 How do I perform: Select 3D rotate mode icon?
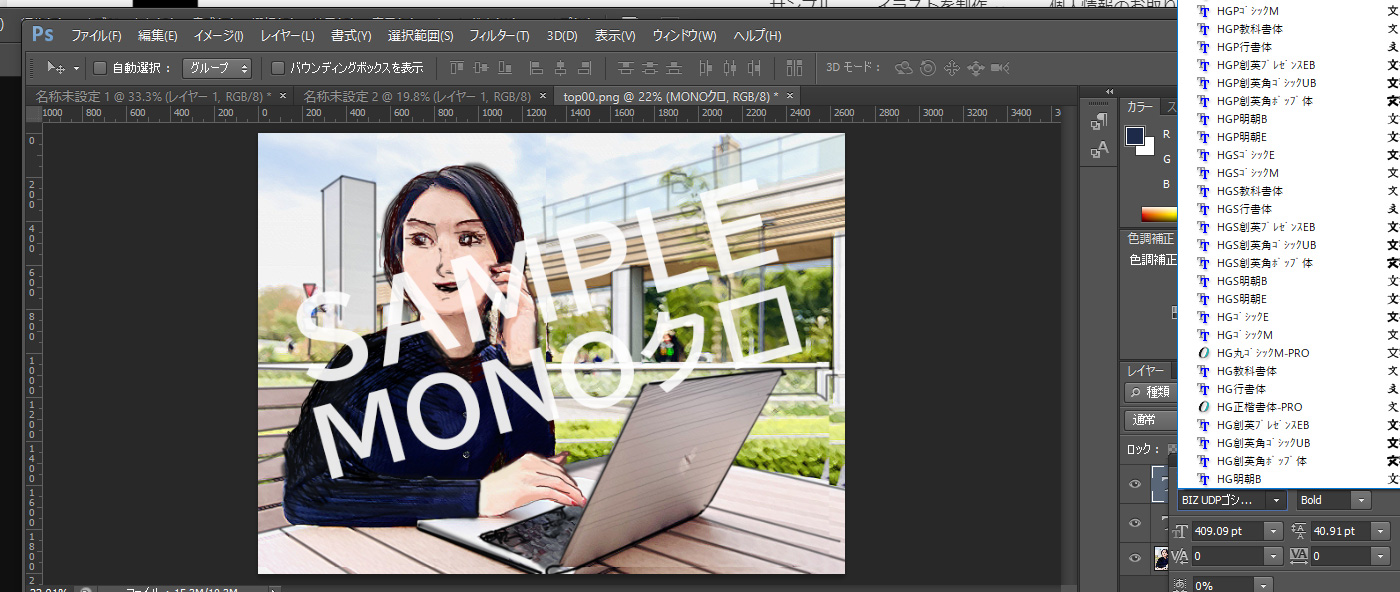904,68
